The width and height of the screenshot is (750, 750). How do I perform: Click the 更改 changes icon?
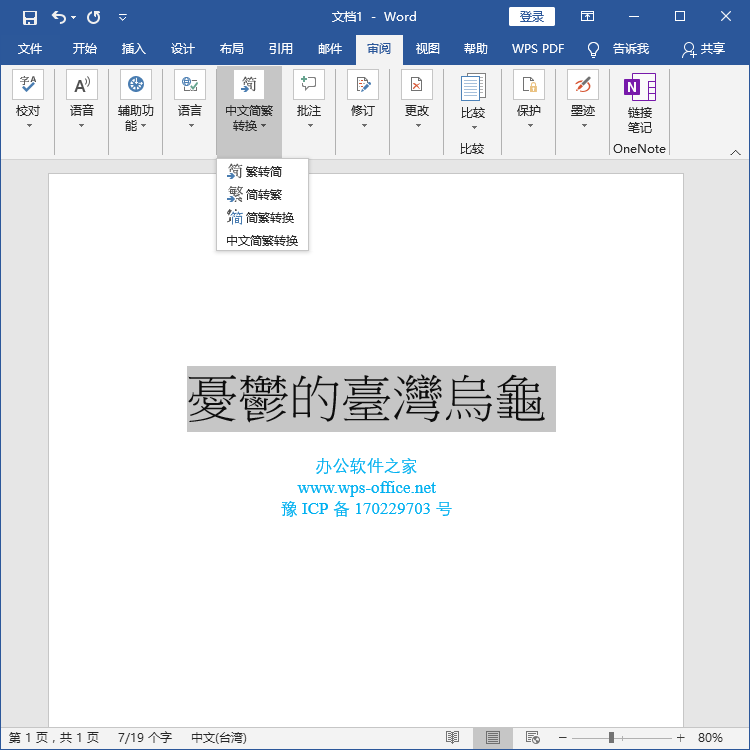point(417,85)
